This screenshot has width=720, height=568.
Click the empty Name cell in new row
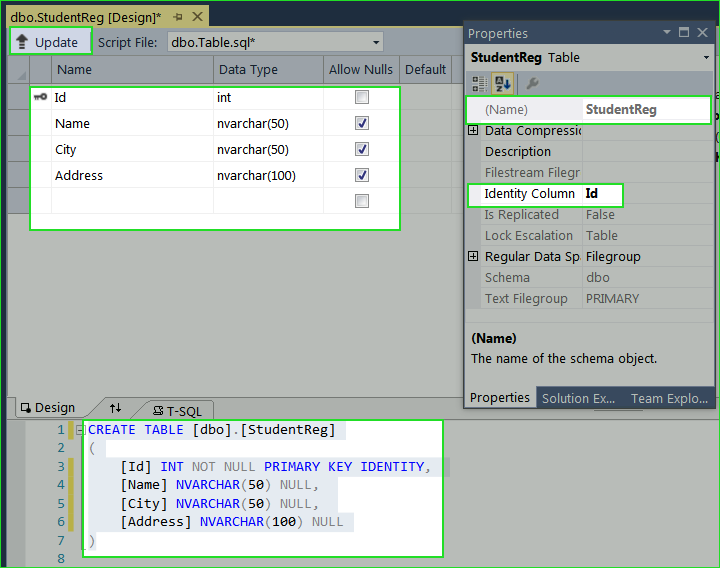coord(132,201)
